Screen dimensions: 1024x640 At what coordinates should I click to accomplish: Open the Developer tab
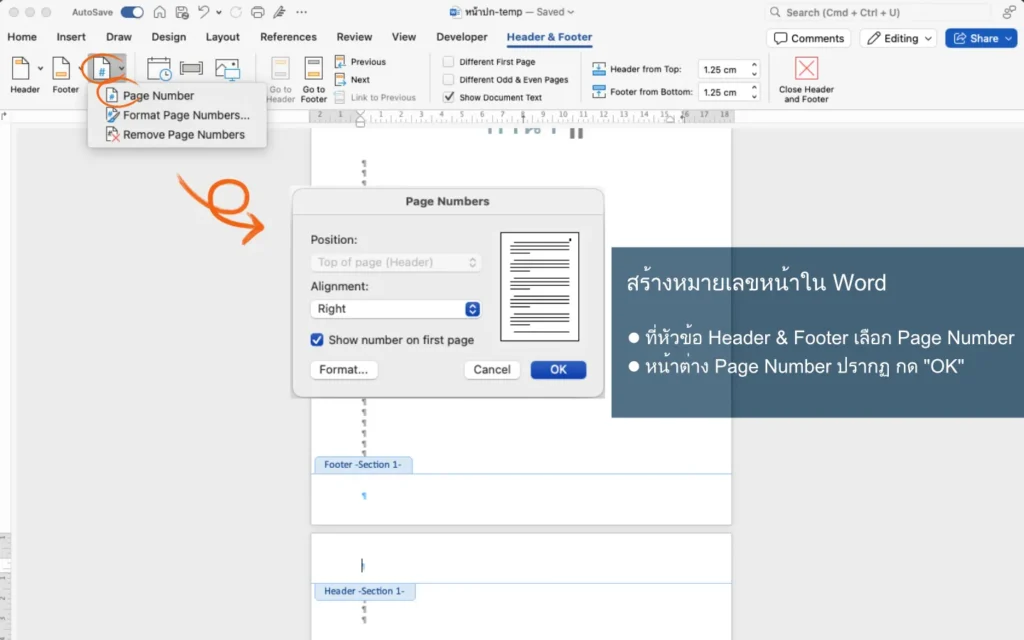coord(462,37)
